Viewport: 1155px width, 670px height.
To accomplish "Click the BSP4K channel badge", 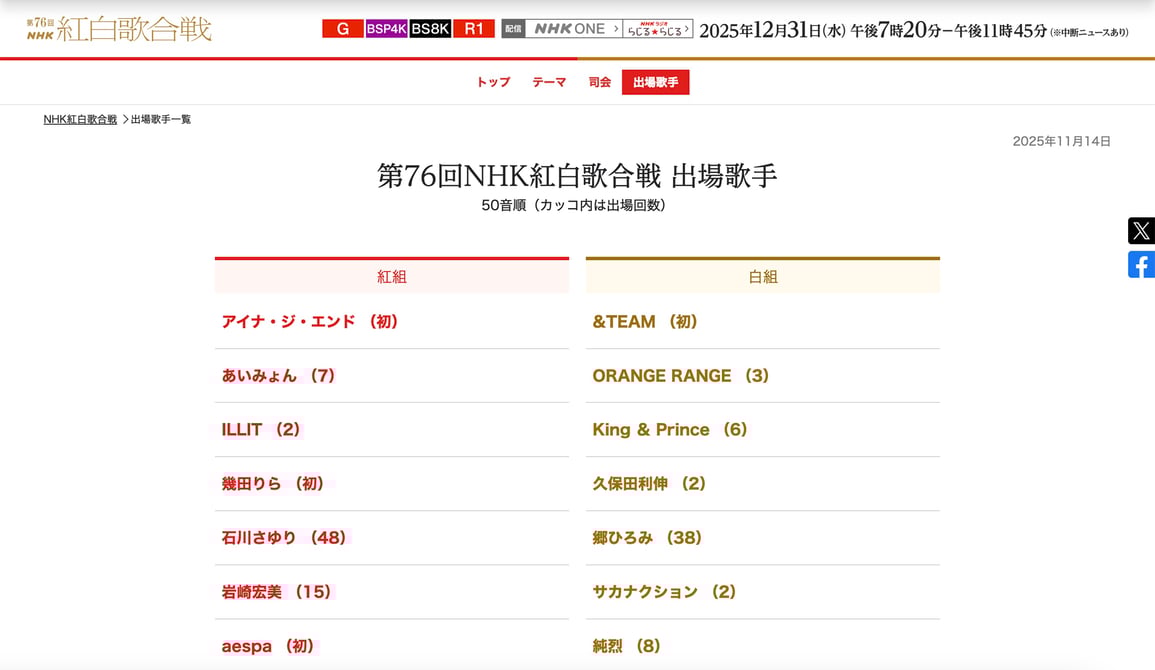I will pyautogui.click(x=386, y=28).
